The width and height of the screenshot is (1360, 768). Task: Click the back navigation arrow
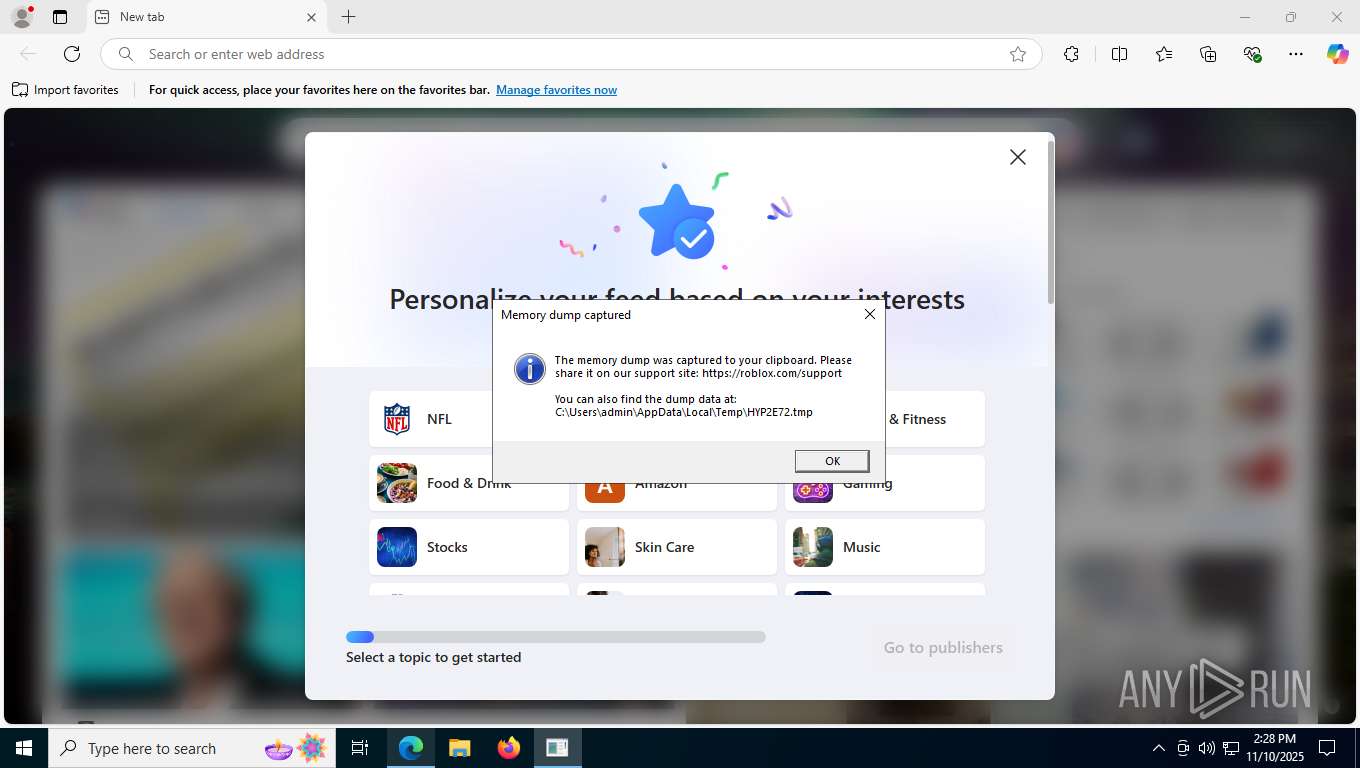(28, 54)
